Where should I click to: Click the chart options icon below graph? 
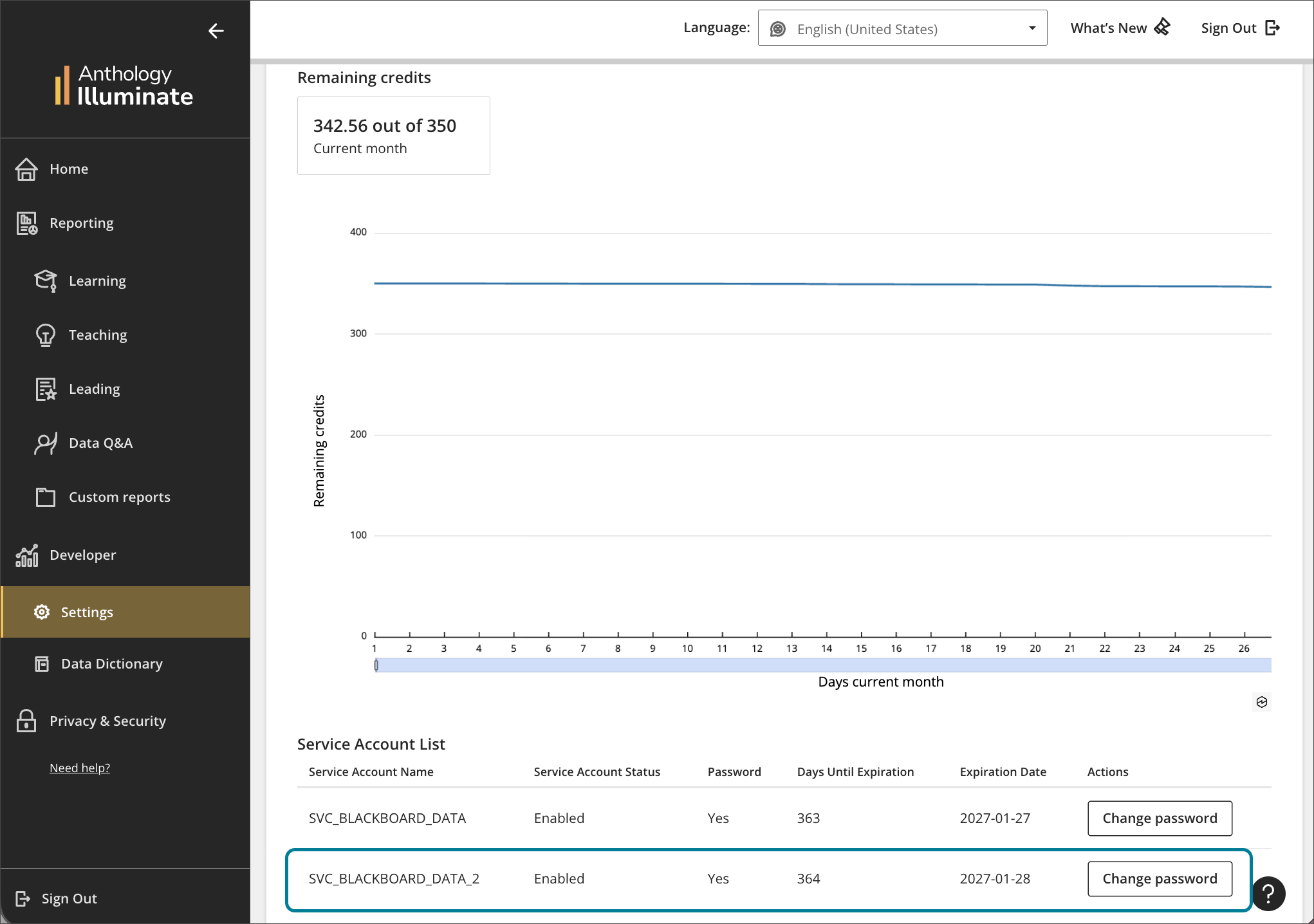click(x=1262, y=702)
